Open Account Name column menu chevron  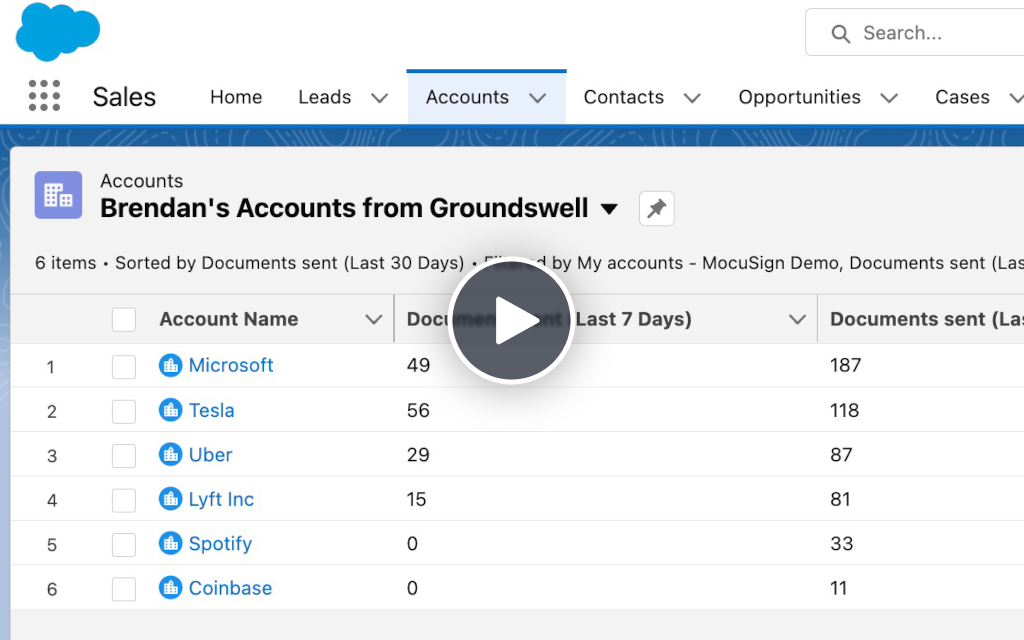click(x=374, y=319)
